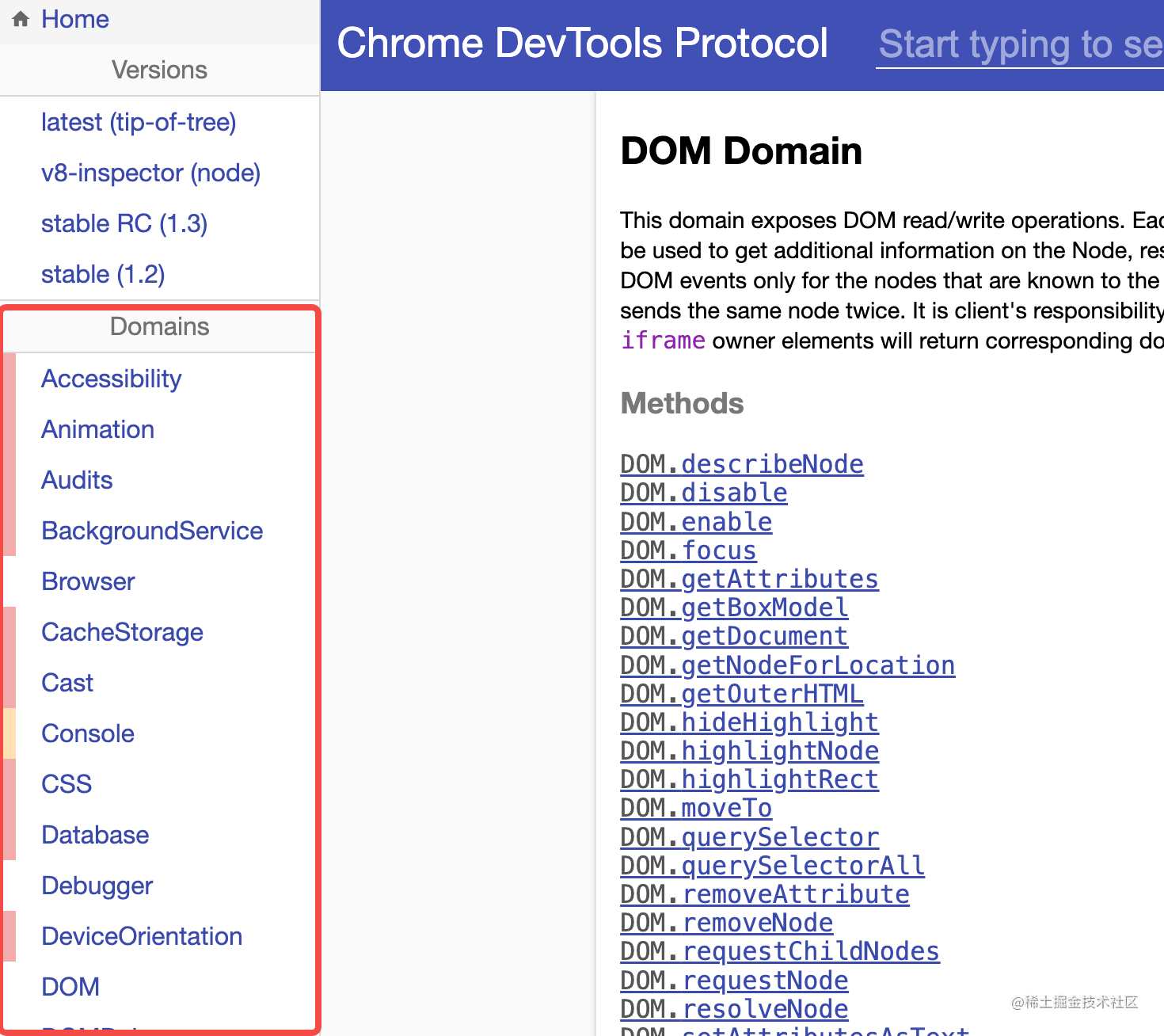Image resolution: width=1164 pixels, height=1036 pixels.
Task: Open DOM.moveTo method
Action: coord(696,808)
